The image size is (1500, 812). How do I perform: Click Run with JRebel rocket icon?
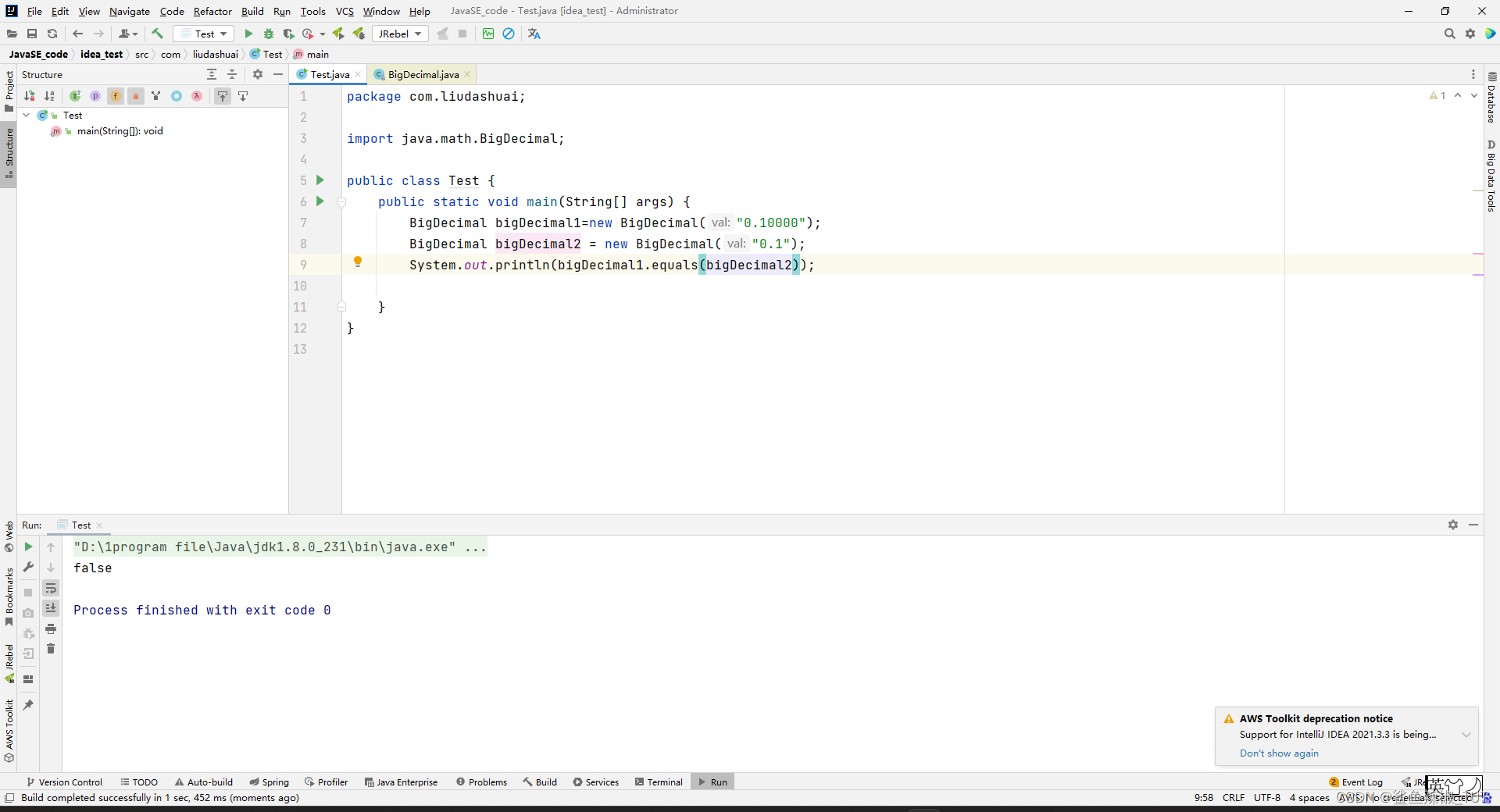tap(338, 34)
